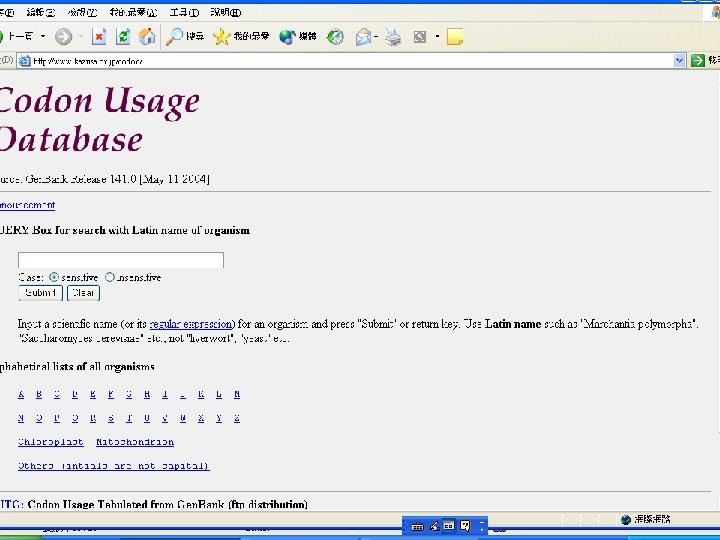Open organisms list letter Z
720x540 pixels.
[x=237, y=418]
